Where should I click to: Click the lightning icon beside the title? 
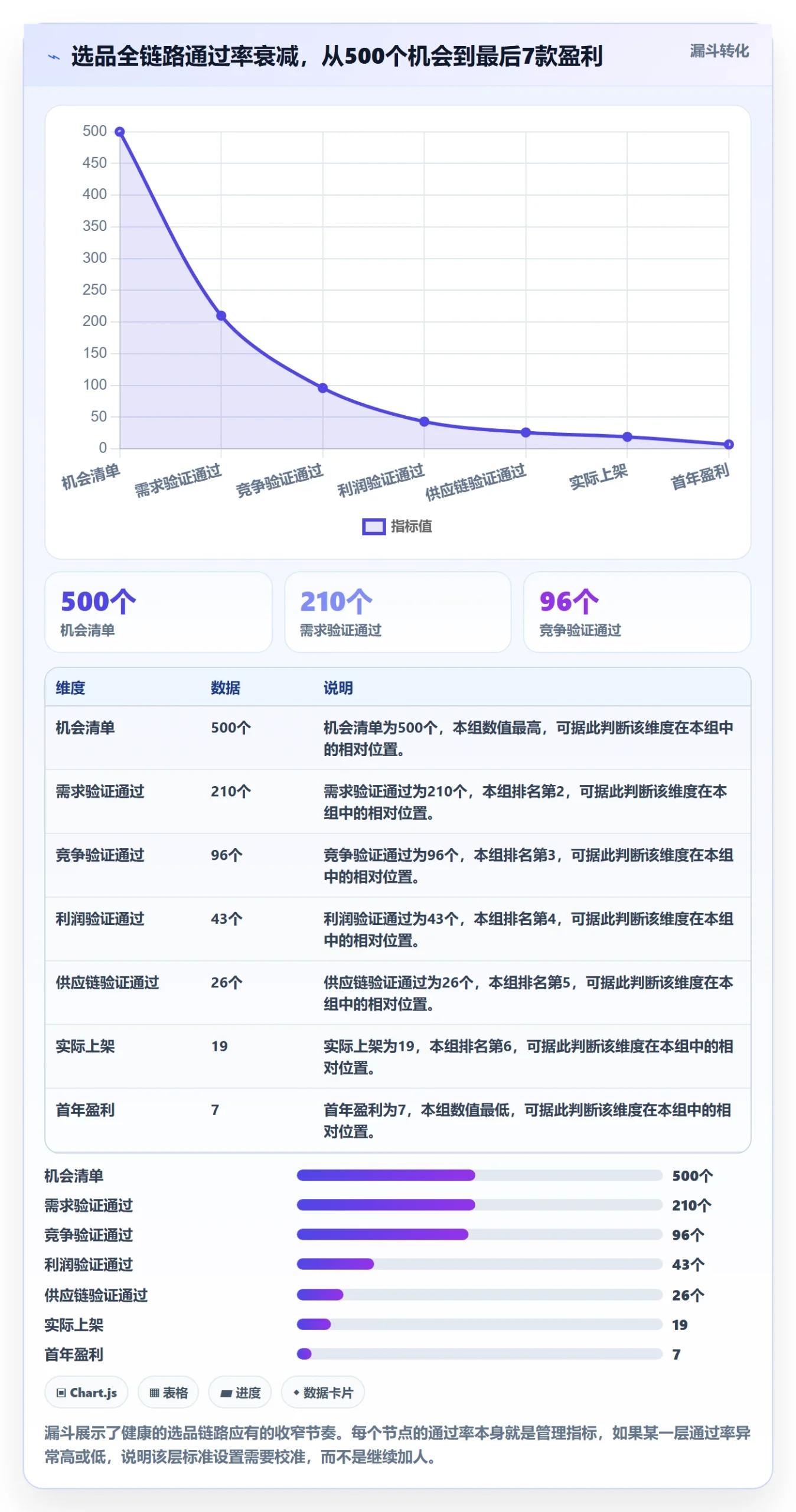[x=54, y=57]
